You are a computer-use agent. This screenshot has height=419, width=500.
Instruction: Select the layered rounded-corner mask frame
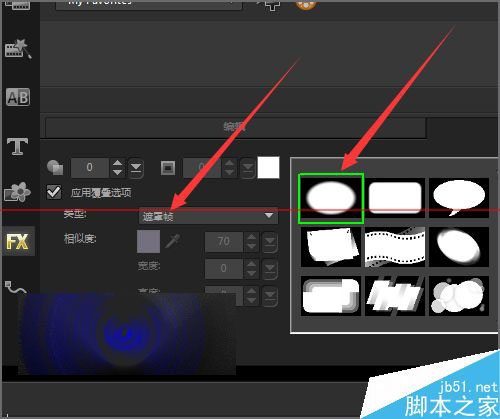point(331,296)
